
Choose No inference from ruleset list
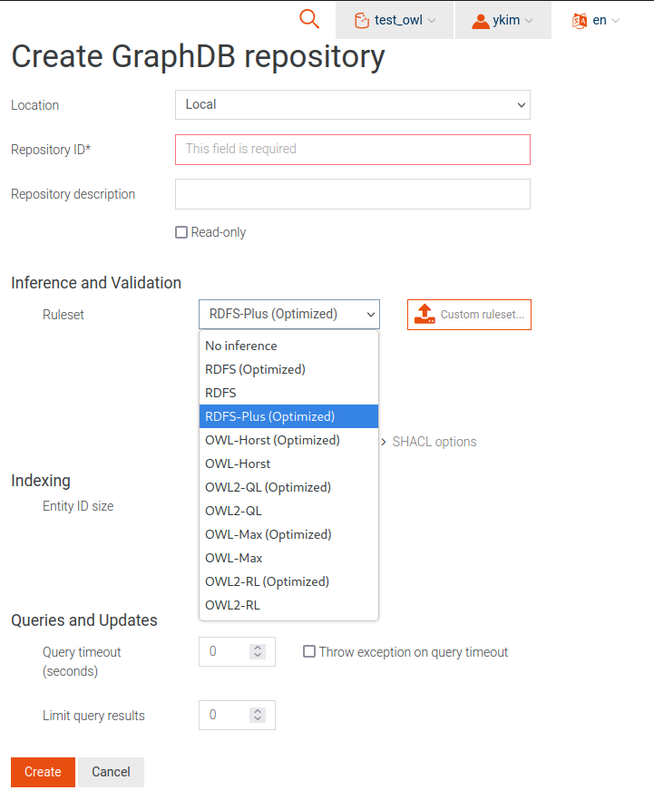pos(241,346)
